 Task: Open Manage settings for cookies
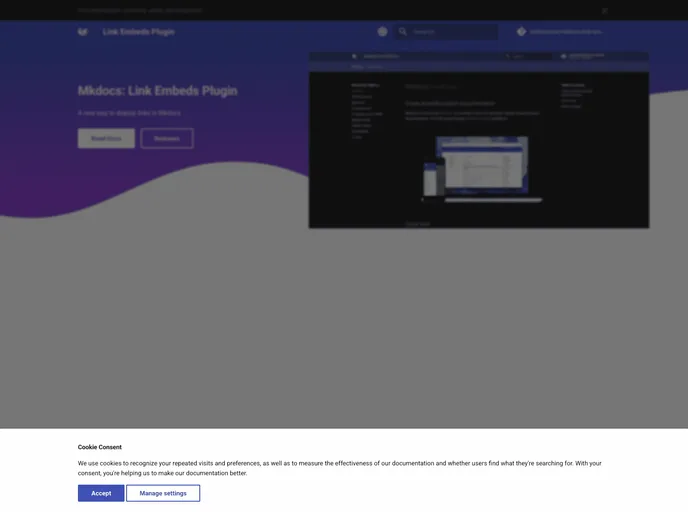pyautogui.click(x=163, y=493)
